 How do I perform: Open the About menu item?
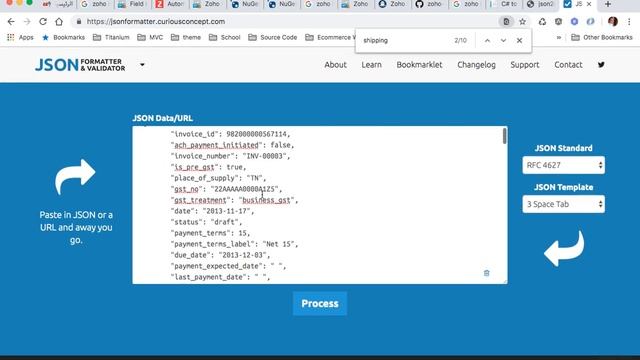[x=336, y=64]
